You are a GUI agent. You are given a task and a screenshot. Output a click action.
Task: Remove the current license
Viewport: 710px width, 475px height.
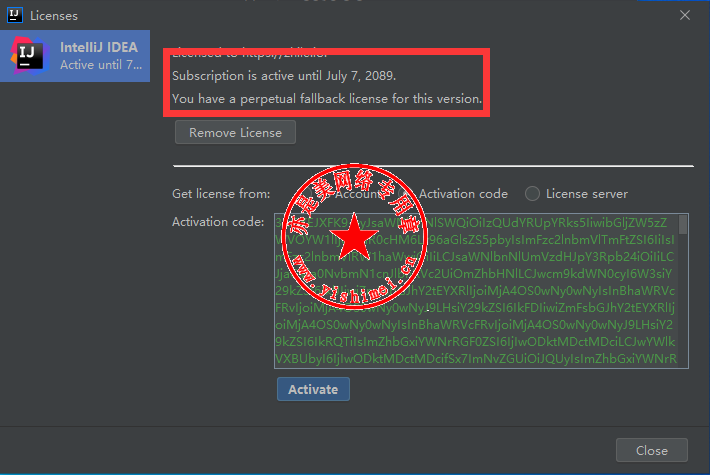point(235,132)
